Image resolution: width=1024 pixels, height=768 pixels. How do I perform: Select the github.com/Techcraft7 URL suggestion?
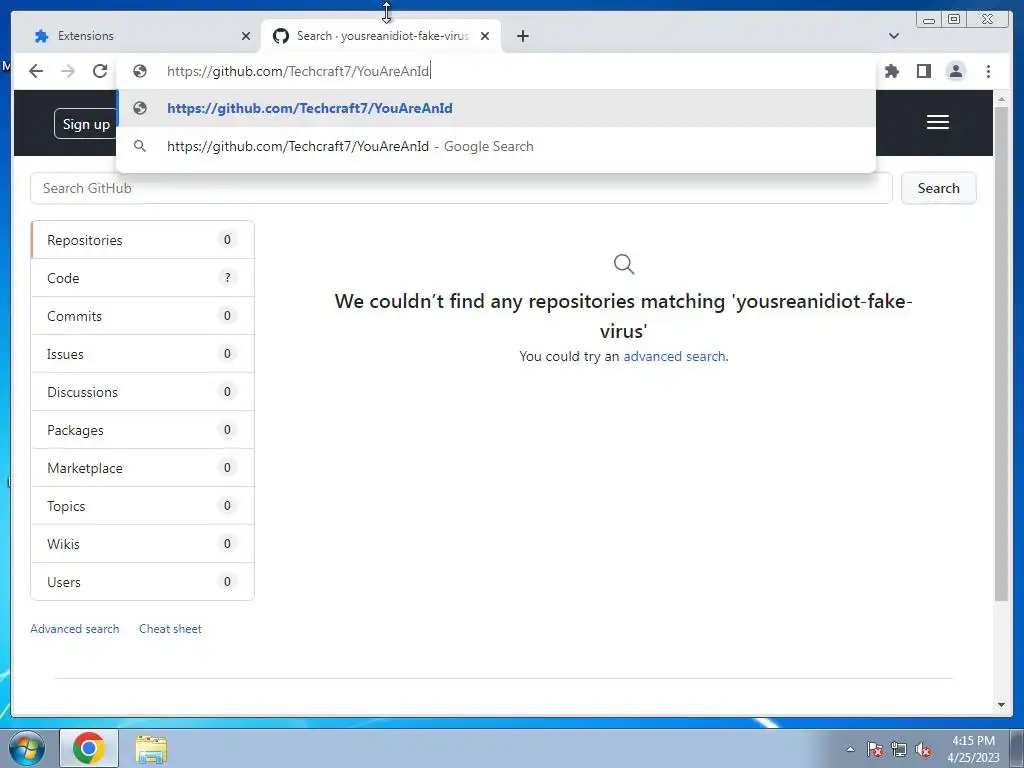coord(496,108)
